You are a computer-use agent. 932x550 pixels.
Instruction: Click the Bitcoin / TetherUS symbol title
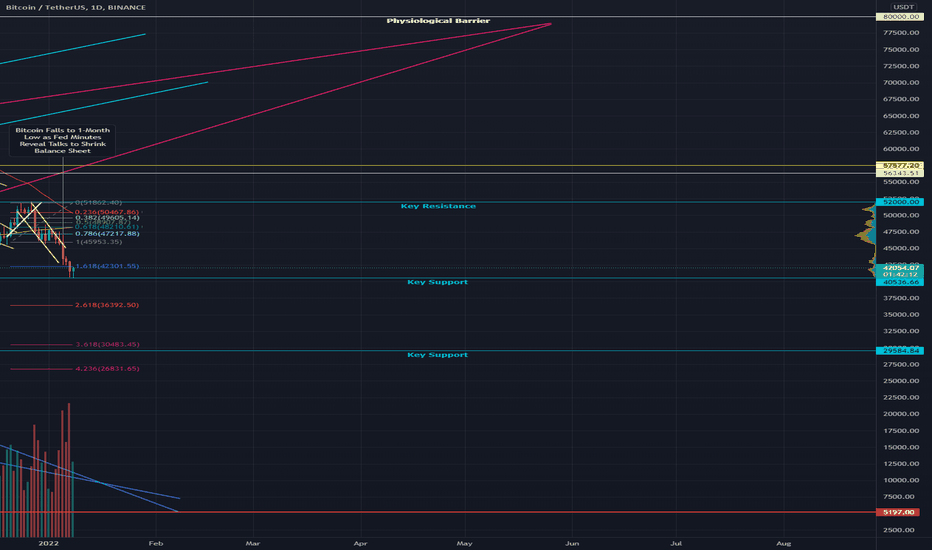pyautogui.click(x=75, y=7)
